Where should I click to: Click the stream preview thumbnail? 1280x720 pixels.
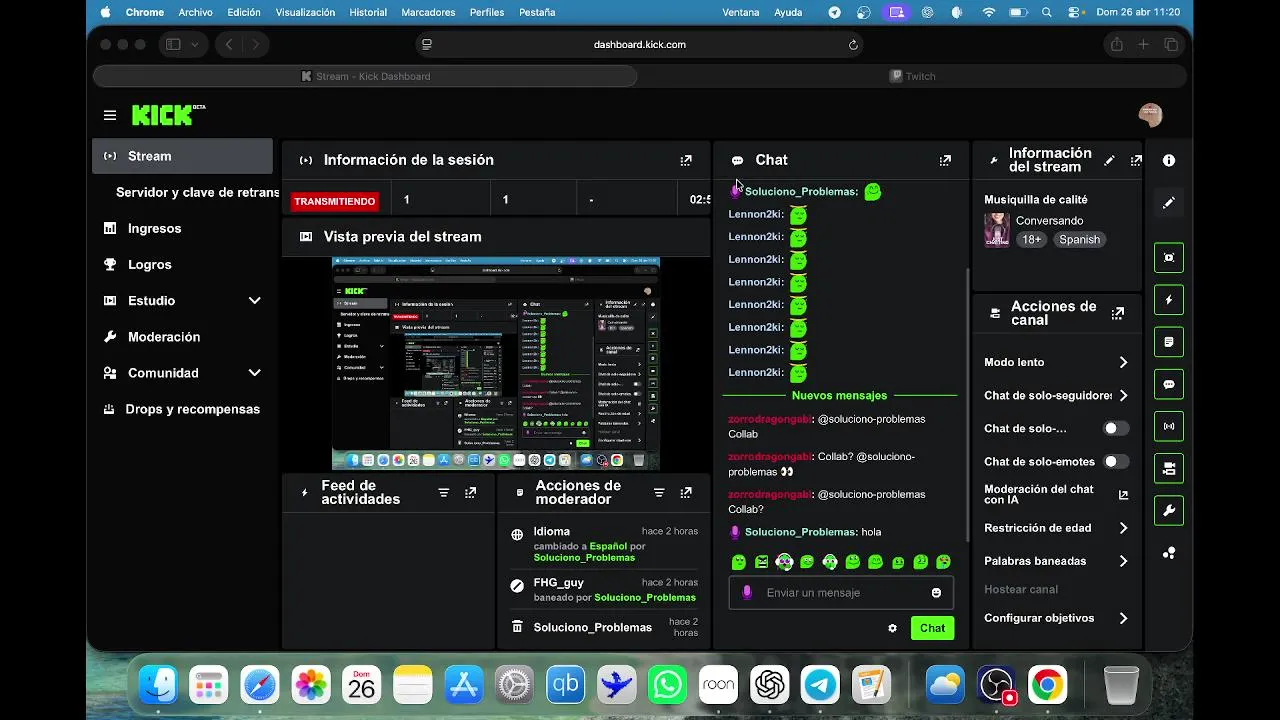coord(496,364)
